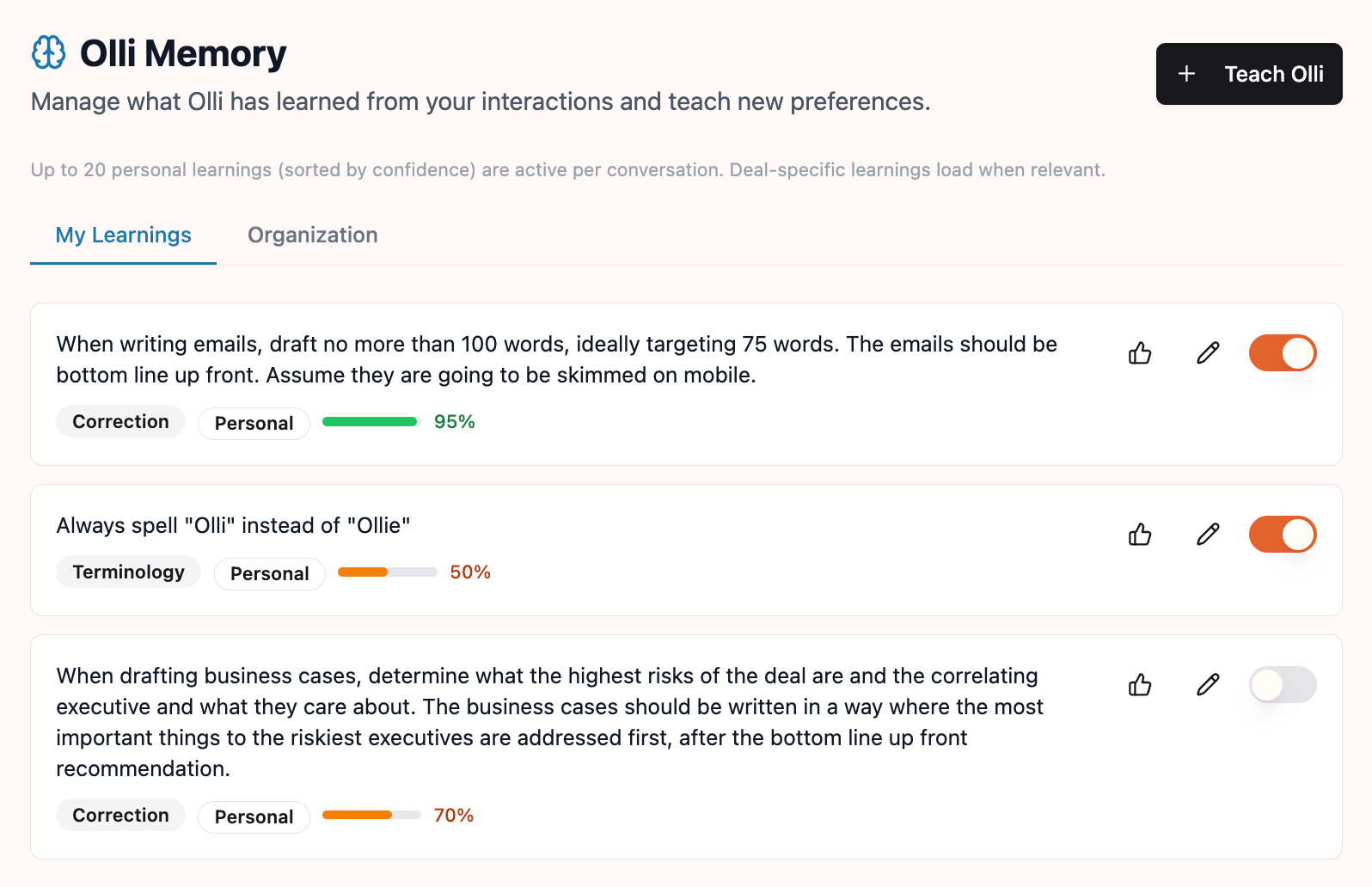Edit the email drafting learning with pencil icon
Screen dimensions: 1372x887
coord(1208,352)
